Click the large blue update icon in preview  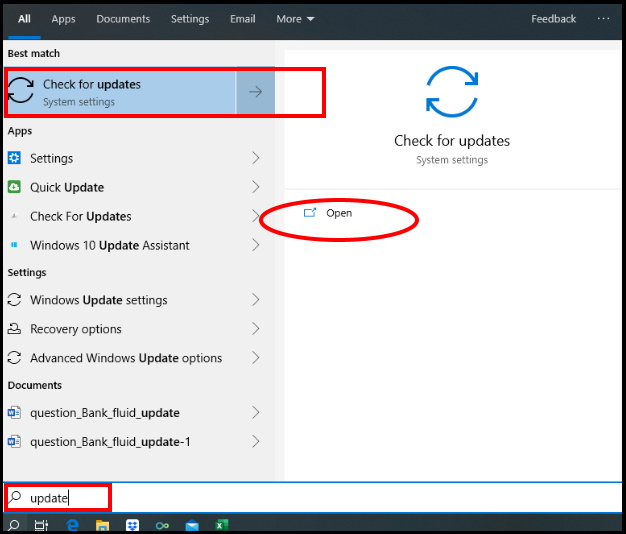(452, 92)
